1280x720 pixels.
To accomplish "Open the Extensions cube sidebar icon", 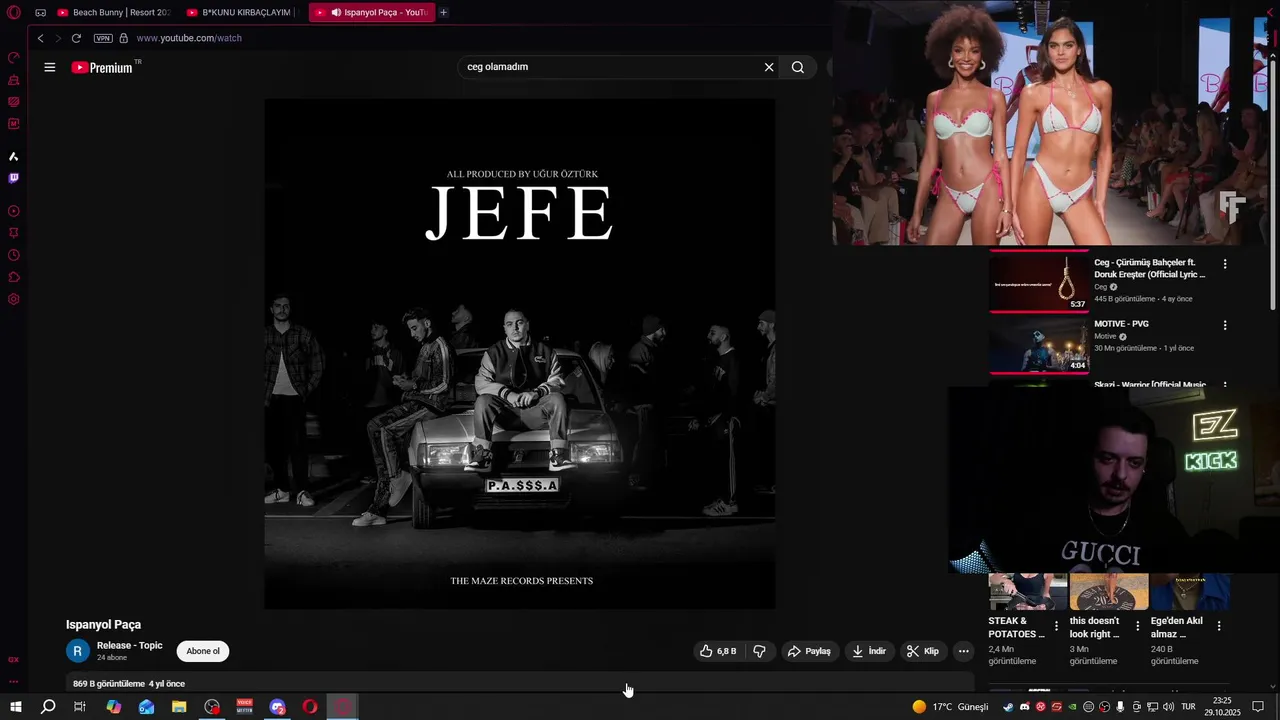I will pyautogui.click(x=14, y=277).
